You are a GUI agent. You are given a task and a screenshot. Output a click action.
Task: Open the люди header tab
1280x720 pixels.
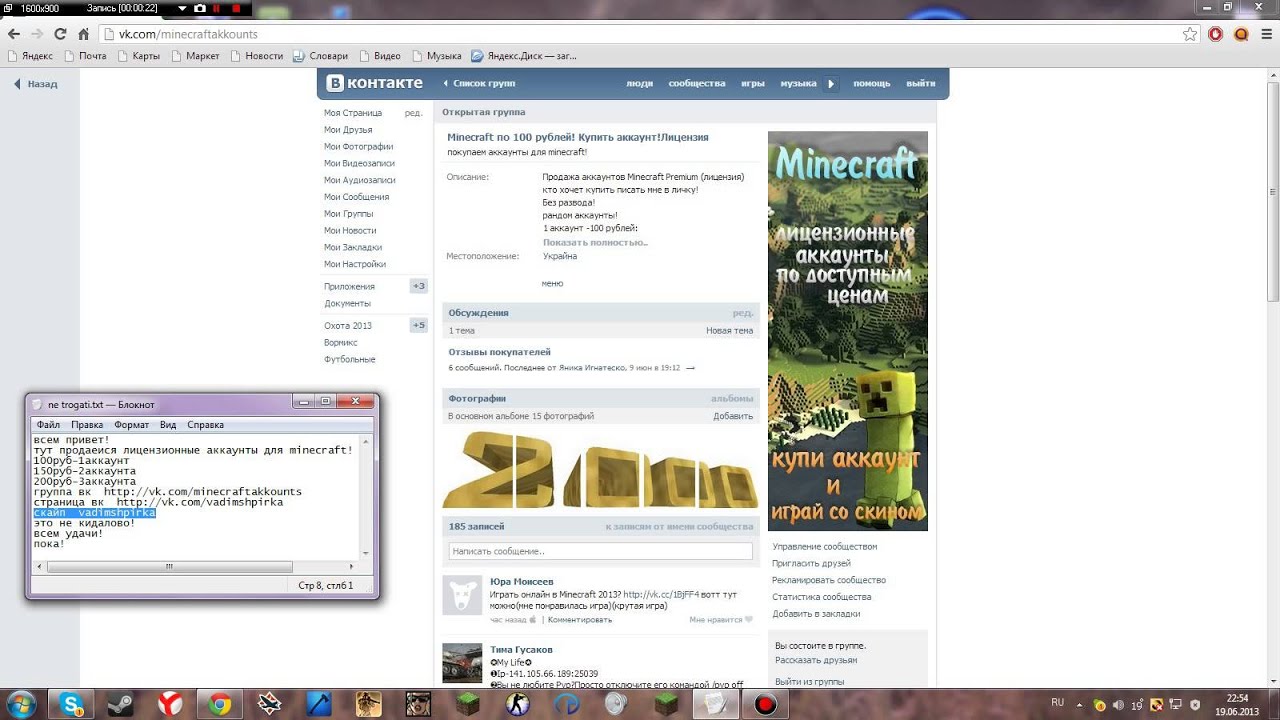[x=639, y=83]
